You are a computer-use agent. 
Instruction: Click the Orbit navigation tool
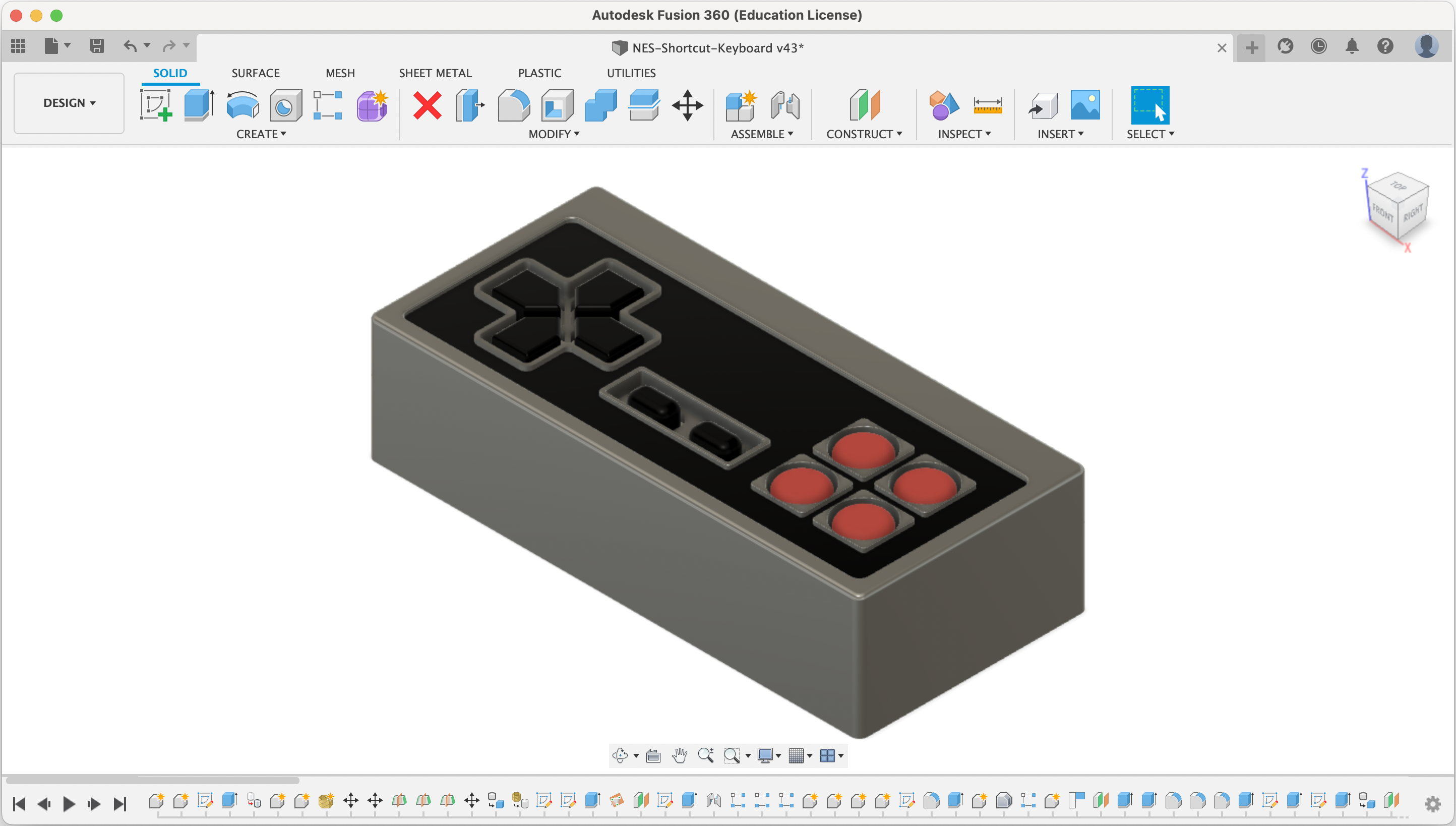coord(620,755)
